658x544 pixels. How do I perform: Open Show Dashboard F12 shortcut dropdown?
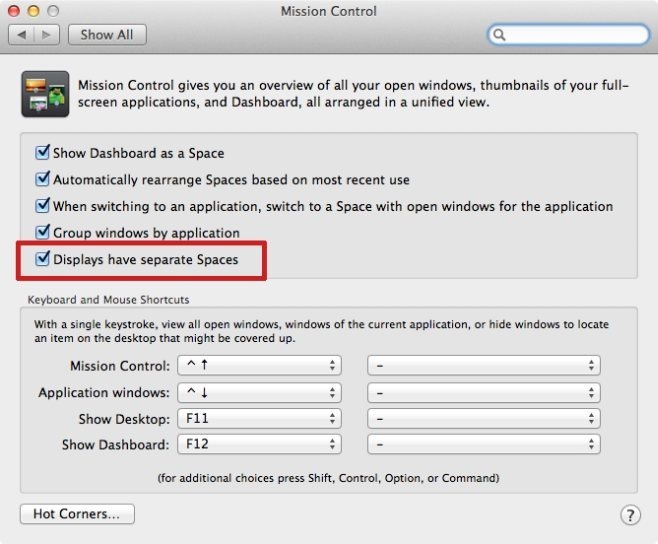click(x=259, y=444)
